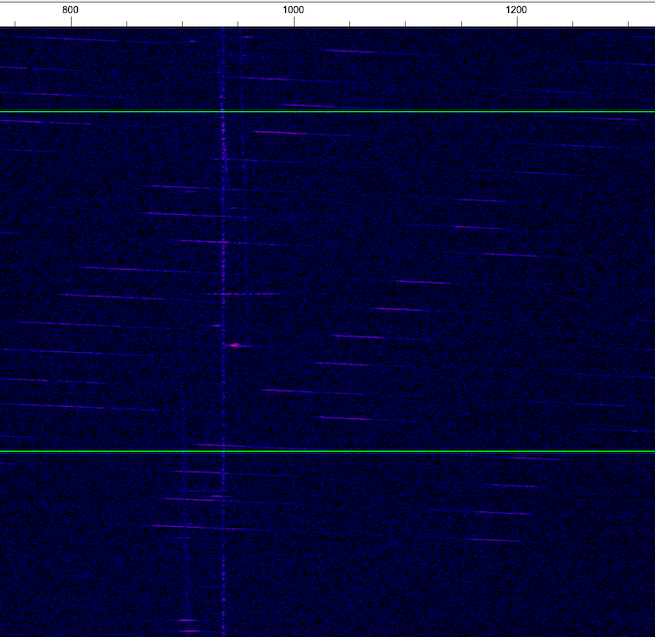Click the upper green horizontal marker line
655x637 pixels.
click(x=328, y=112)
